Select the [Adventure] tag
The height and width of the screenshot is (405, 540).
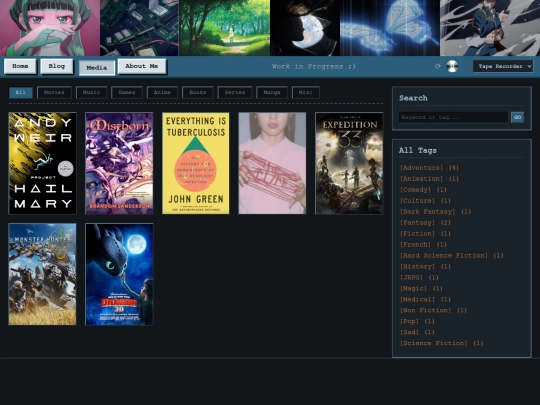[421, 168]
